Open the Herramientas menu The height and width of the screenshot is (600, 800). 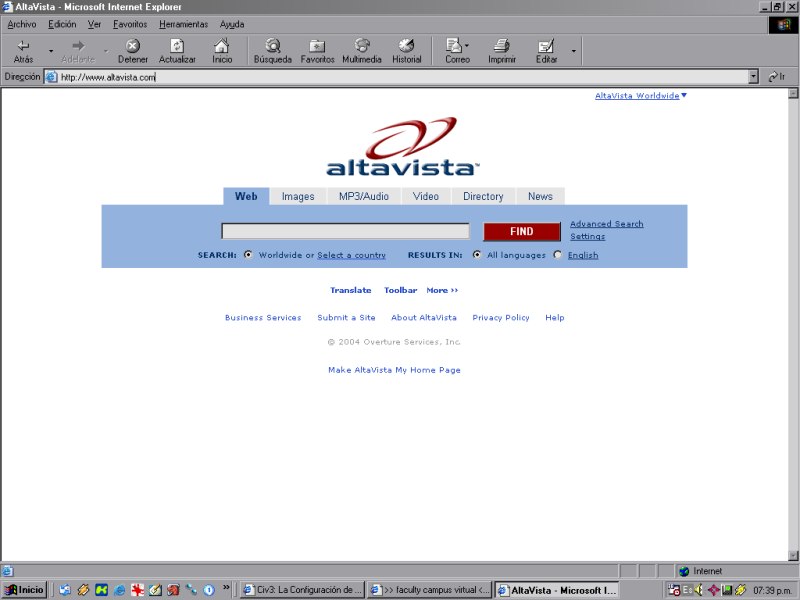point(183,24)
